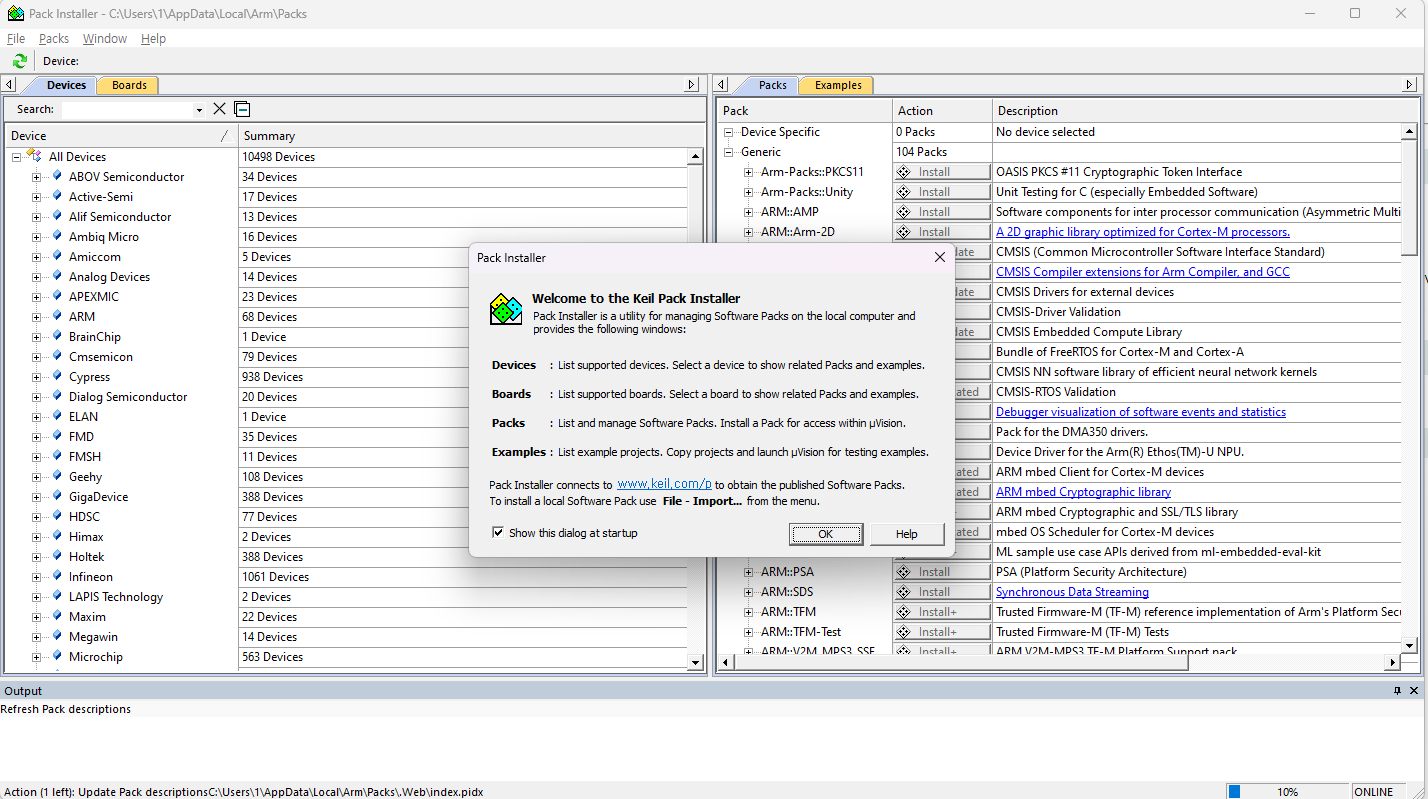Click the collapse all tree icon beside search
Viewport: 1428px width, 799px height.
pos(242,109)
